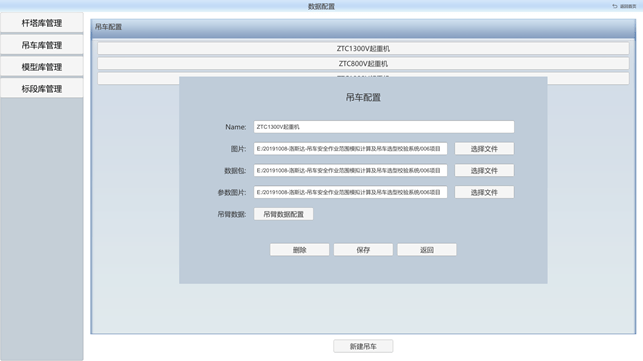Image resolution: width=643 pixels, height=361 pixels.
Task: Click the 数据配置 window title text
Action: coord(322,6)
